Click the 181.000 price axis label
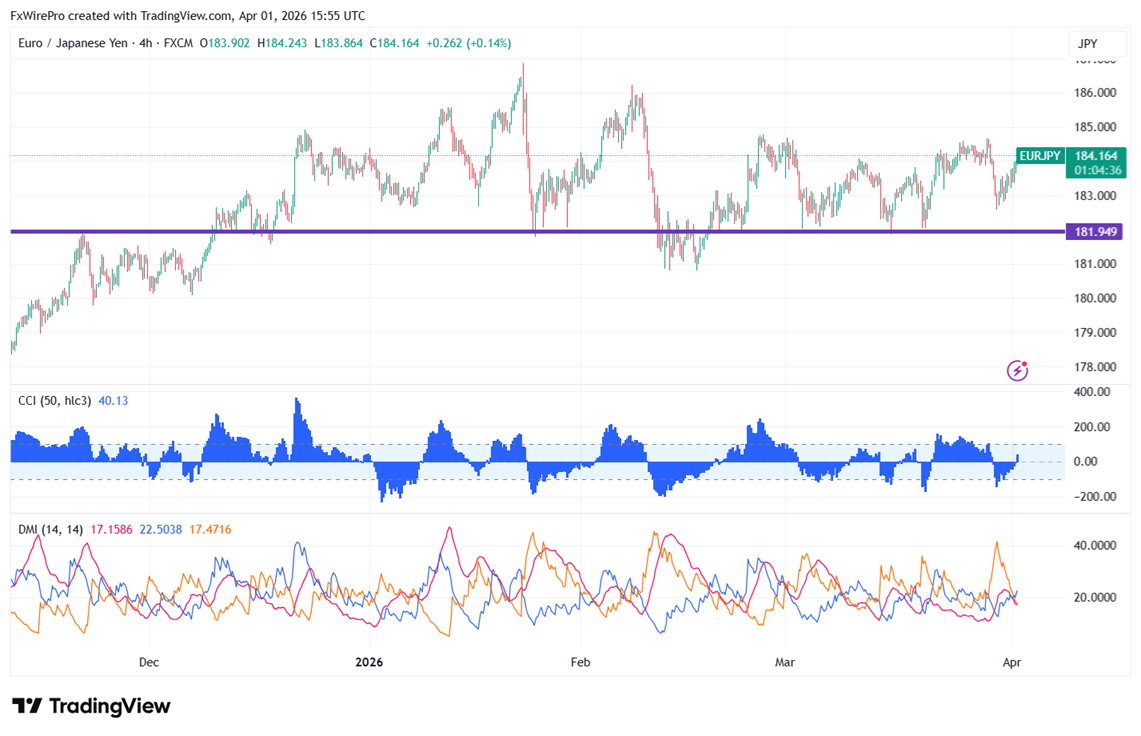1141x736 pixels. pos(1095,264)
